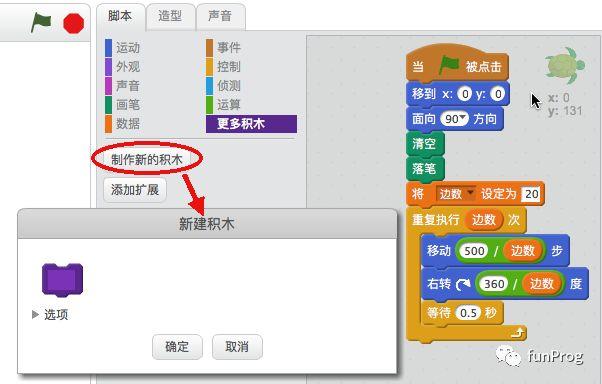Click the 重复执行 loop block
Screen dimensions: 602x384
(x=435, y=220)
